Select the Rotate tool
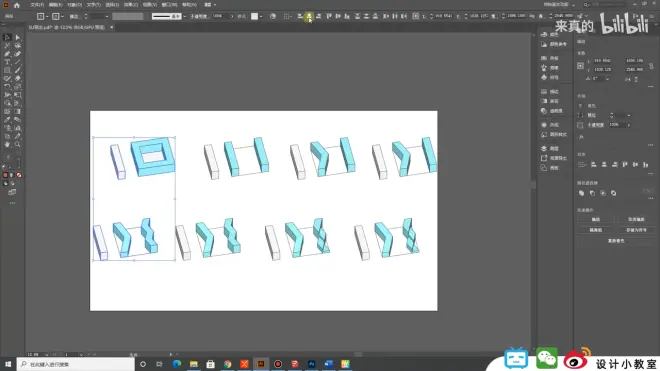Screen dimensions: 660x371 click(7, 87)
